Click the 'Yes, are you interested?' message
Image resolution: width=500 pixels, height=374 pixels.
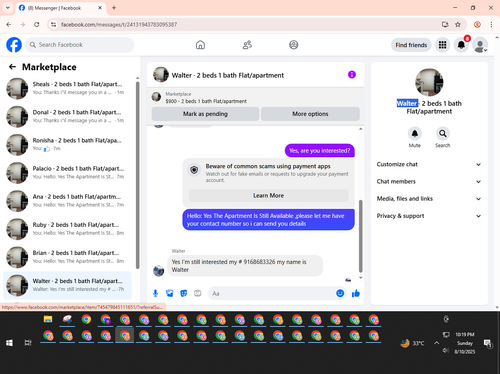(x=320, y=151)
